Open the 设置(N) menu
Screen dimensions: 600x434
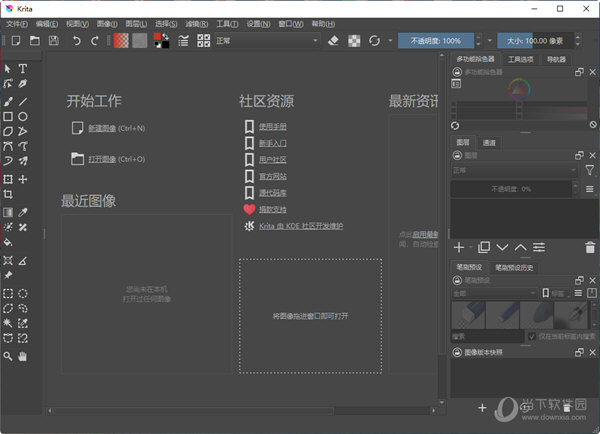point(258,24)
